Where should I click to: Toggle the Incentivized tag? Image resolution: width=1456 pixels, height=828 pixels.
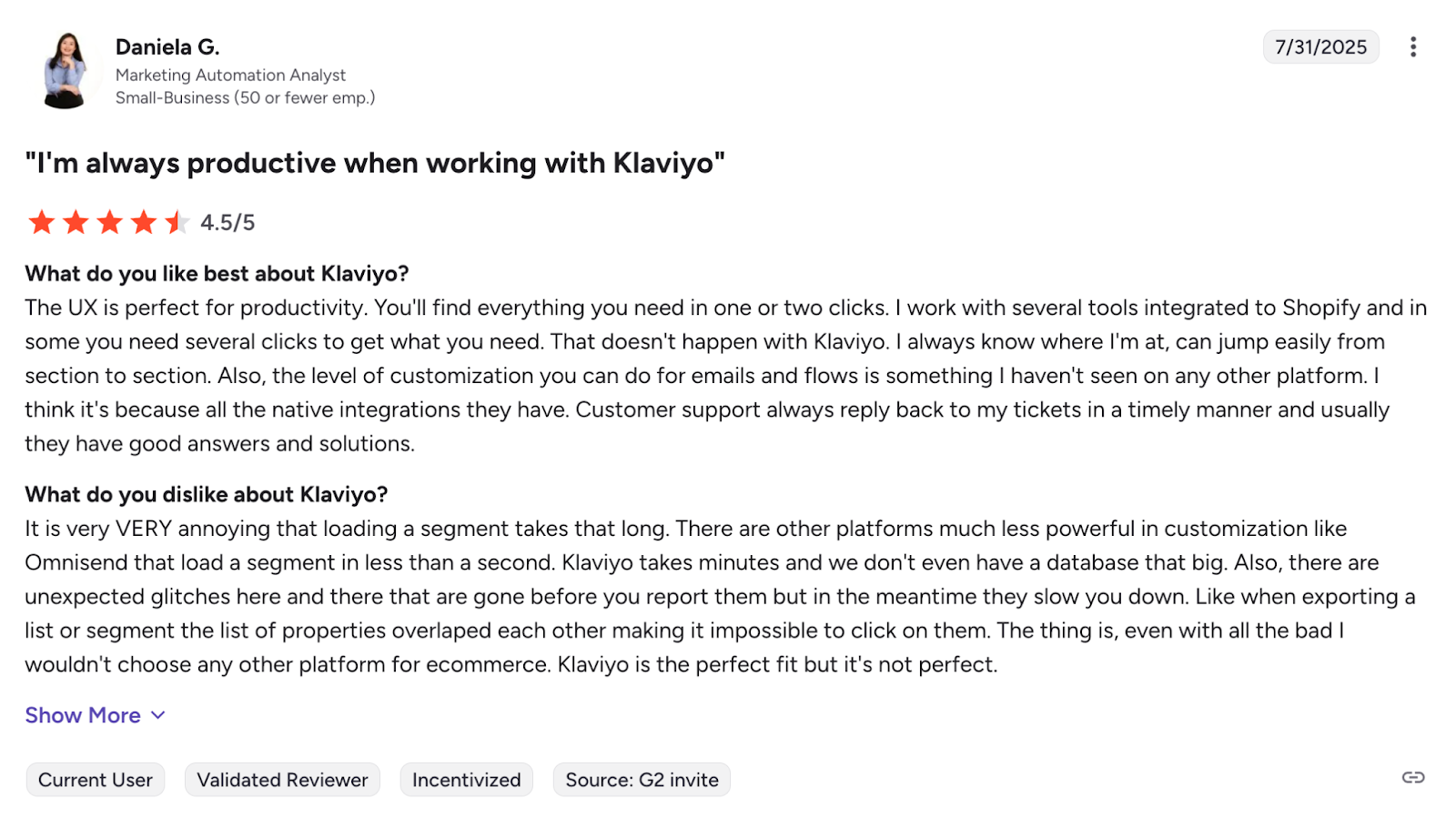click(x=466, y=779)
